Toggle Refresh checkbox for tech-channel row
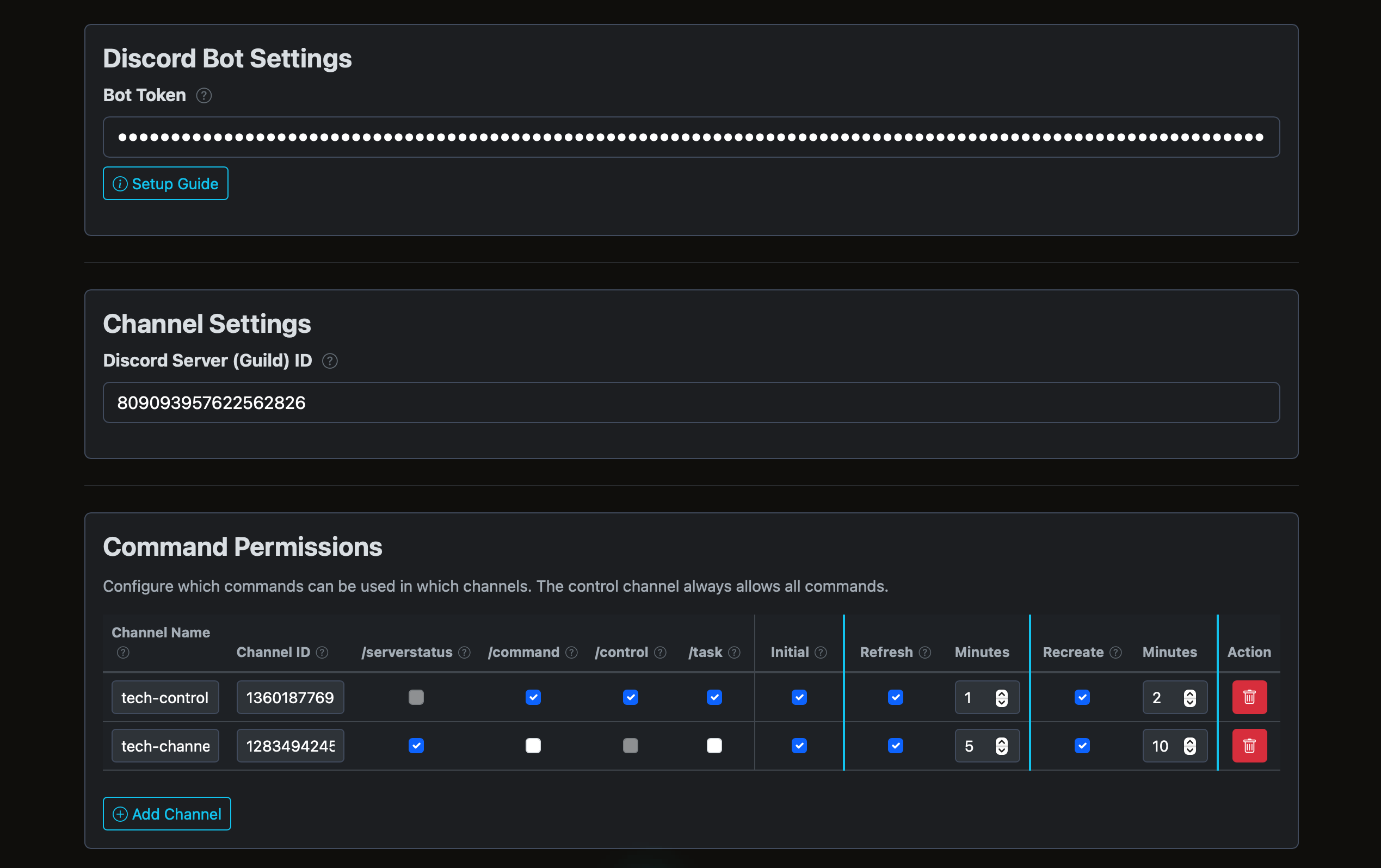 point(896,746)
